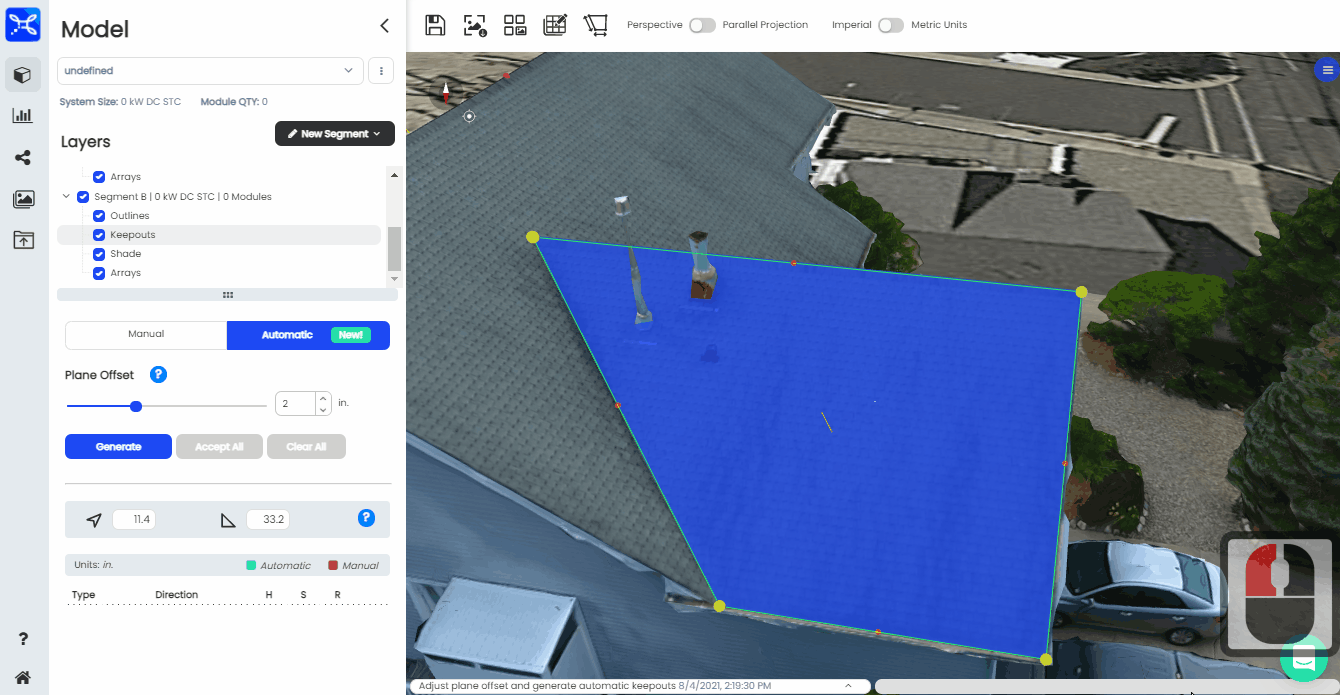
Task: Select the Segment B row in Layers
Action: 219,197
